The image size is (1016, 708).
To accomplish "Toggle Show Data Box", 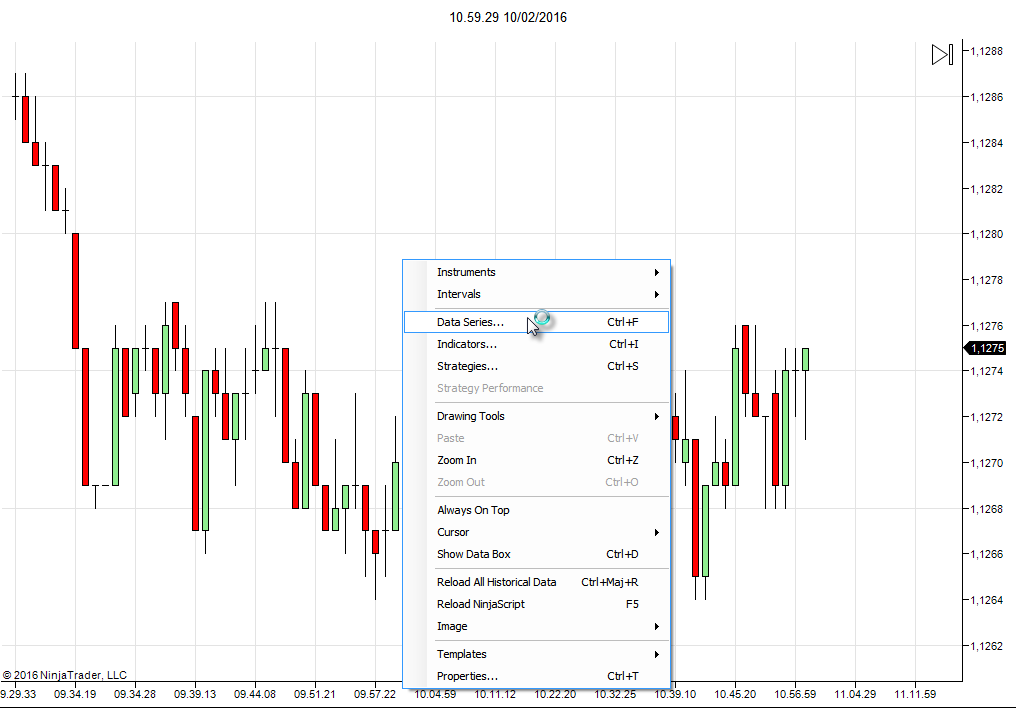I will coord(536,554).
